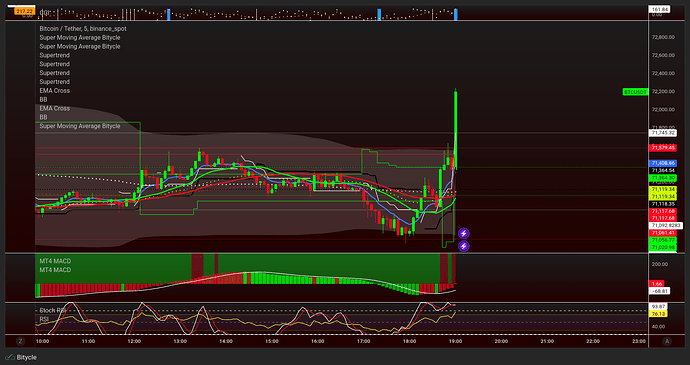
Task: Select the second Supertrend indicator legend
Action: tap(55, 64)
